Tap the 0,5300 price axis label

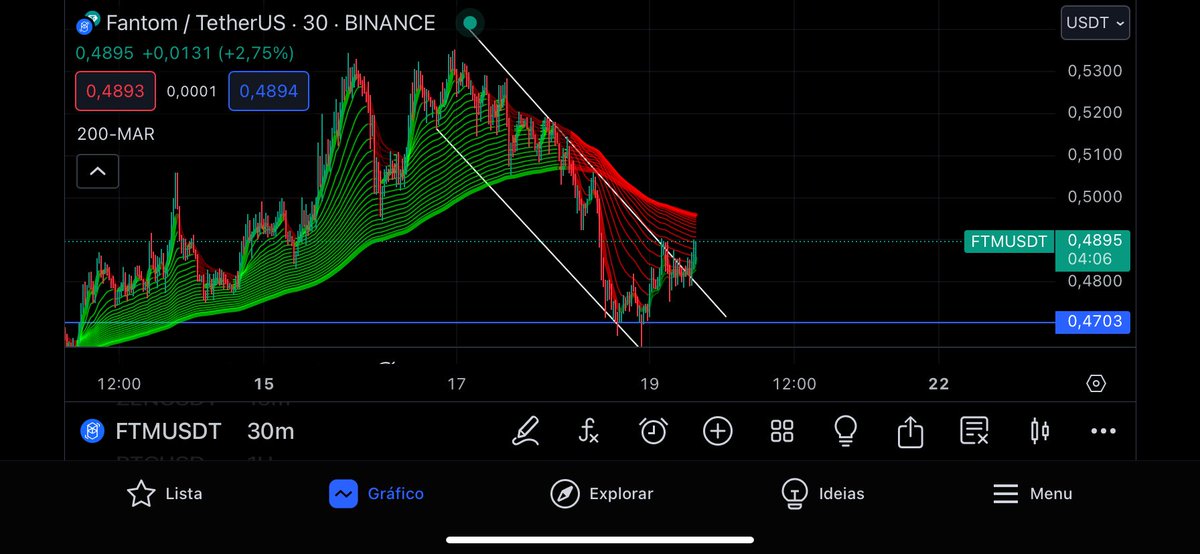coord(1094,71)
